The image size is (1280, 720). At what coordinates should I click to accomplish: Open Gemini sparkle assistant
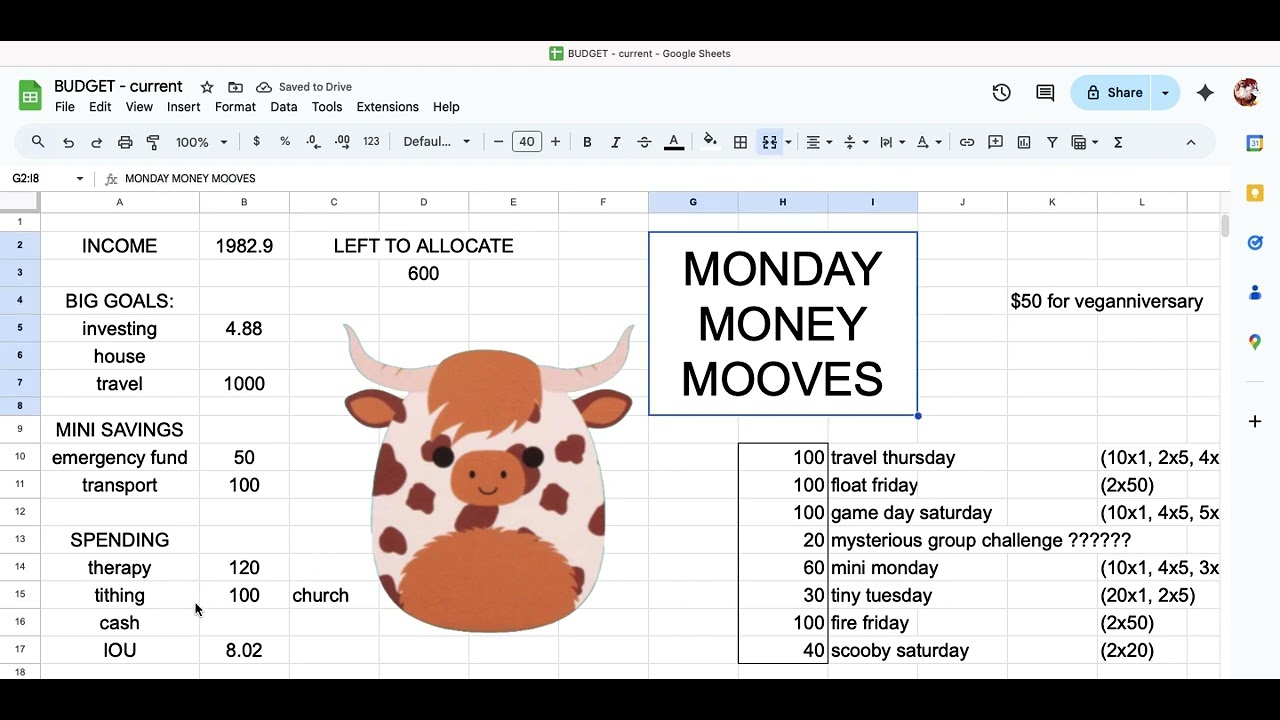click(x=1205, y=93)
